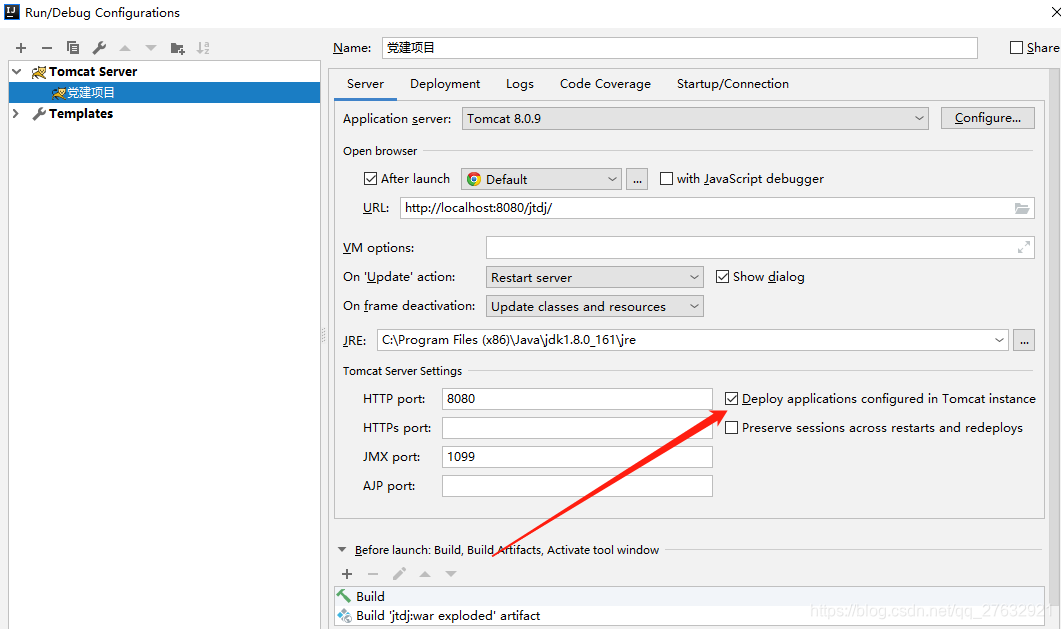The image size is (1061, 629).
Task: Open the On frame deactivation dropdown
Action: tap(696, 306)
